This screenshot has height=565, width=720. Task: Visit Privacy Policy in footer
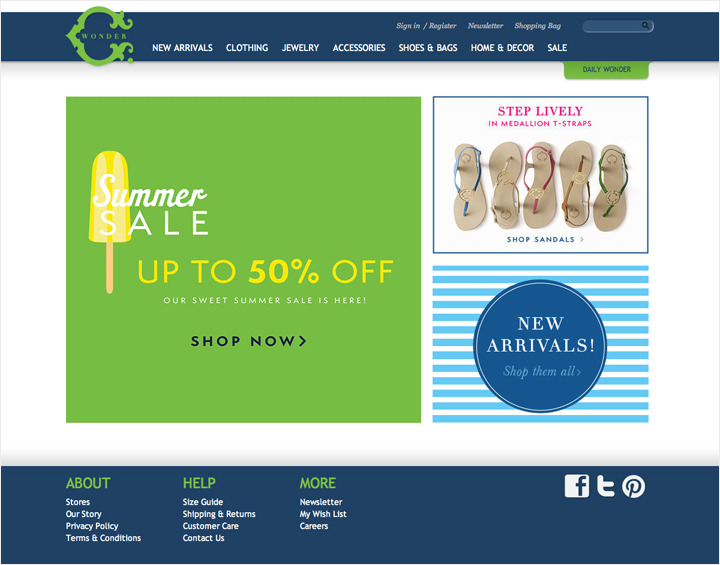92,526
